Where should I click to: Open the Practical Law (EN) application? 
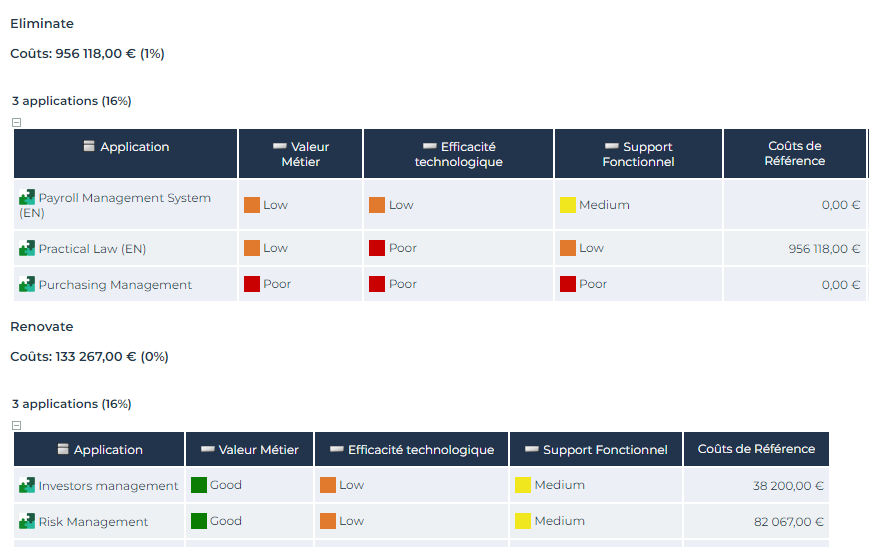[92, 249]
